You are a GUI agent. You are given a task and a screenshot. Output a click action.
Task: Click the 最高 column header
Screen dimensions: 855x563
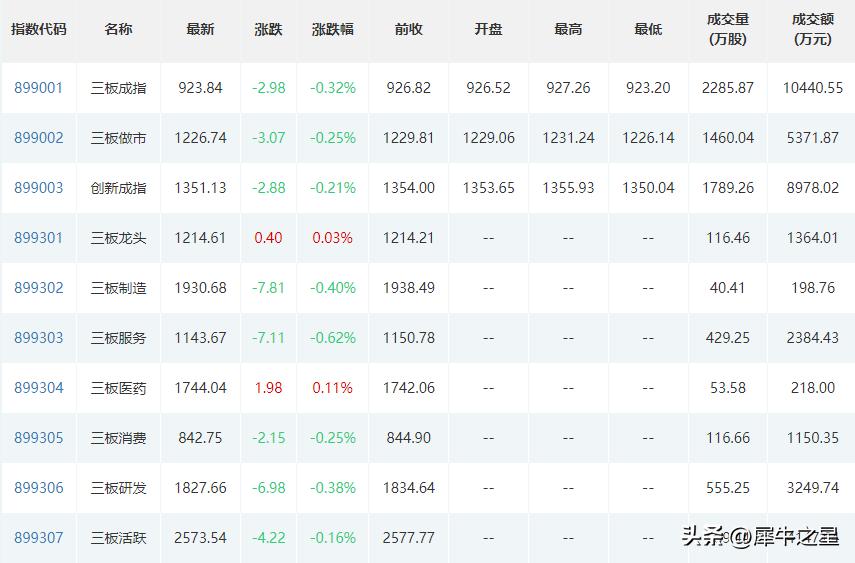568,29
